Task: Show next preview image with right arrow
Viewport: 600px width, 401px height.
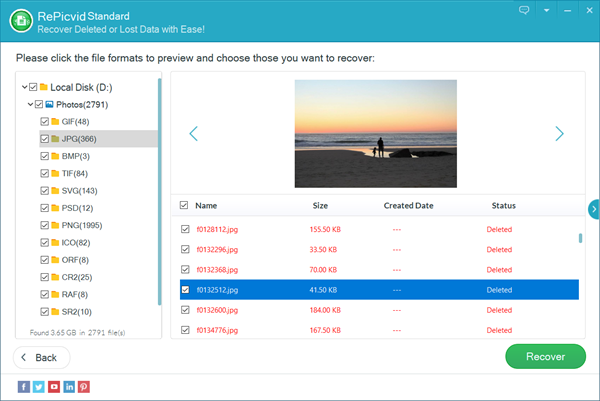Action: pos(559,134)
